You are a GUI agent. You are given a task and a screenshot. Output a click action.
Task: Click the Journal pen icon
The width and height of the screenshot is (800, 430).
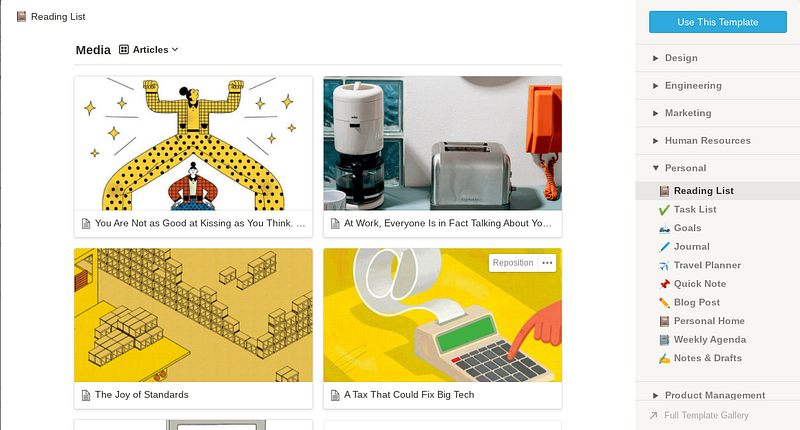click(664, 247)
